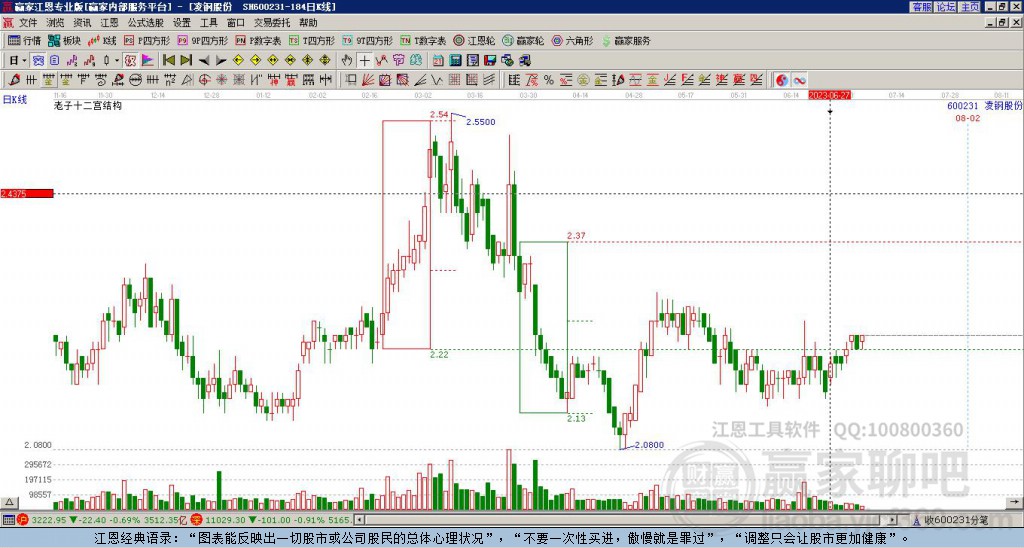Open the 江恩轮 wheel tool

(474, 41)
